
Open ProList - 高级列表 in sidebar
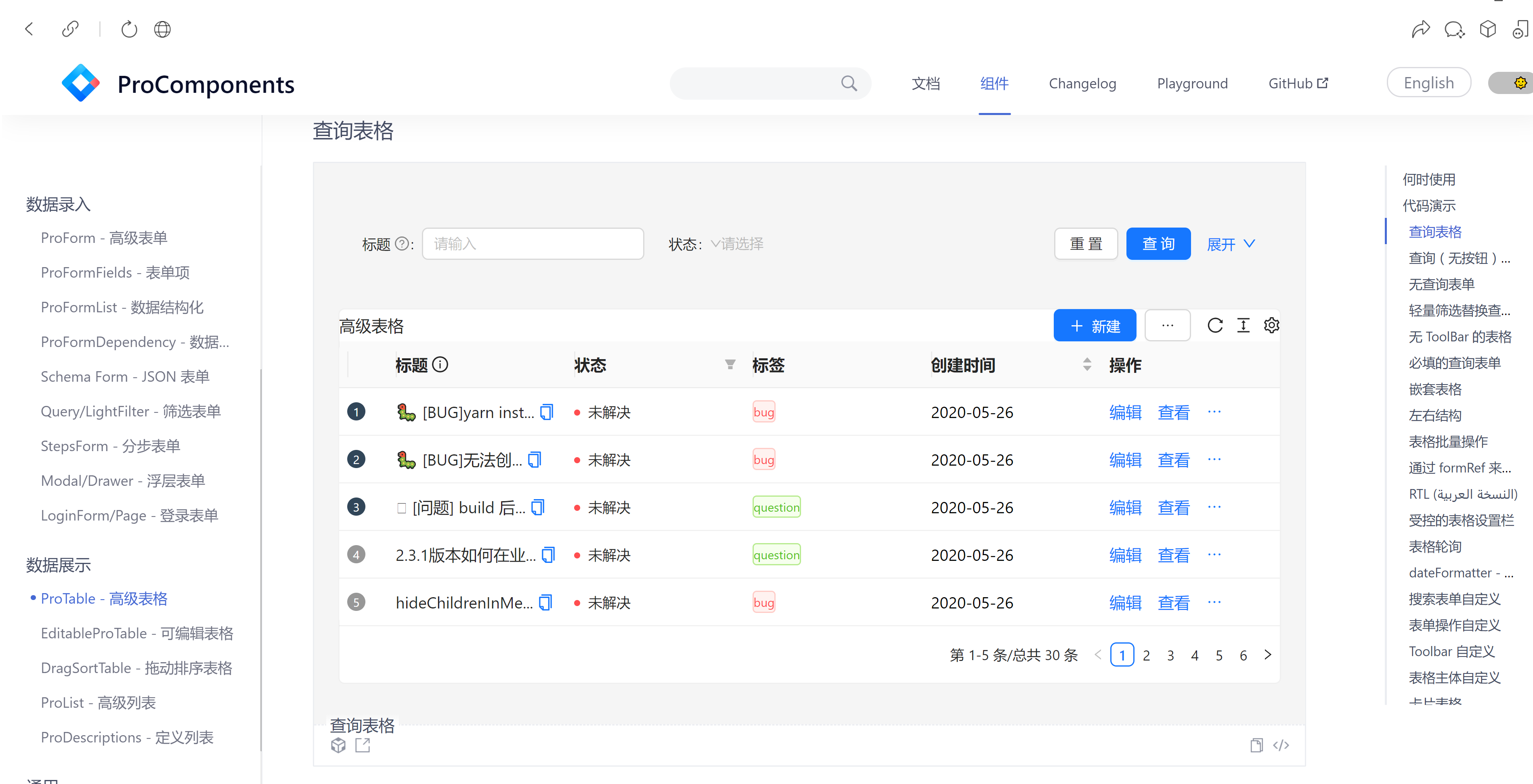98,702
